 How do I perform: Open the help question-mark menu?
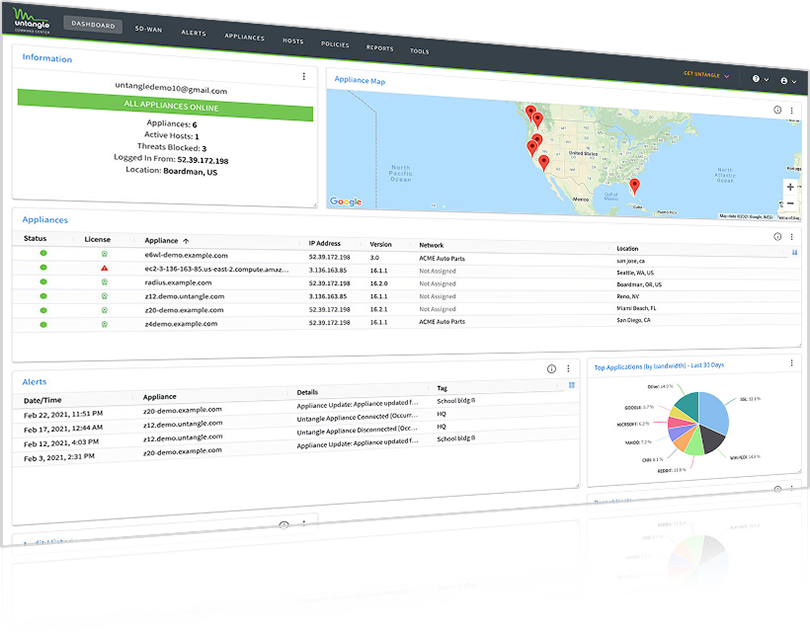[x=760, y=79]
